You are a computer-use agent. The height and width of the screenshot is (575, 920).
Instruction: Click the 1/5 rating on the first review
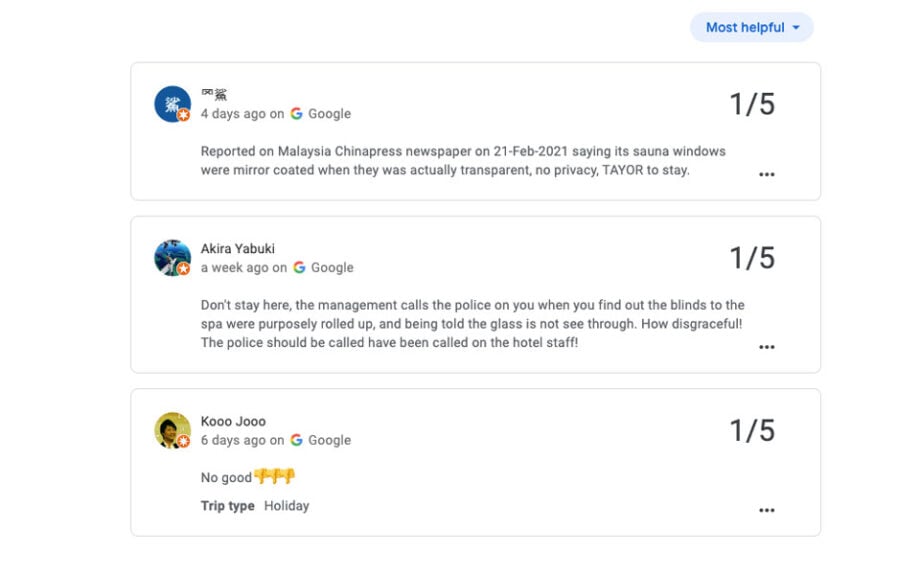(752, 104)
